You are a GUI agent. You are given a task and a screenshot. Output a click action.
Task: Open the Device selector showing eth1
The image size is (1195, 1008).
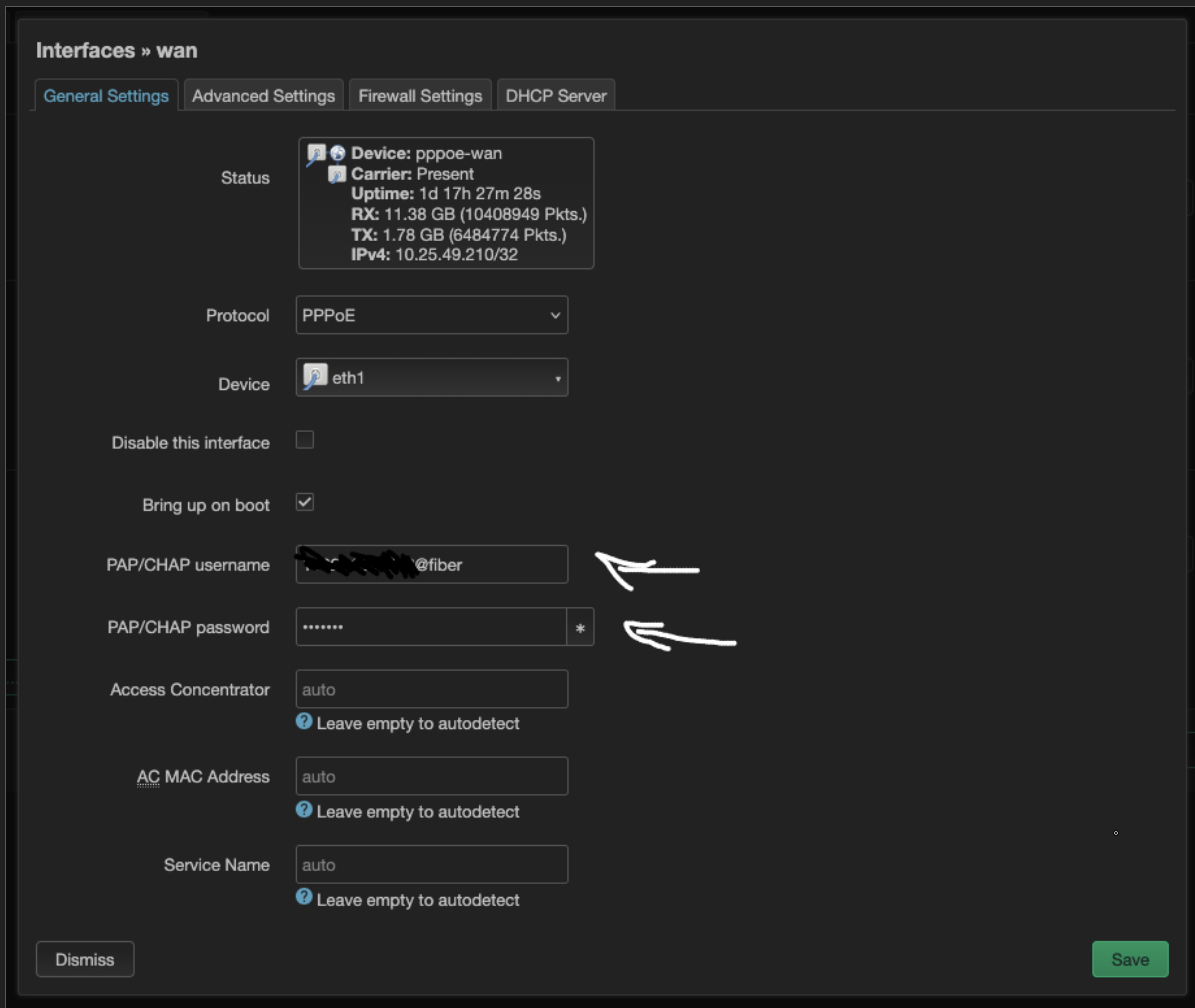(431, 378)
